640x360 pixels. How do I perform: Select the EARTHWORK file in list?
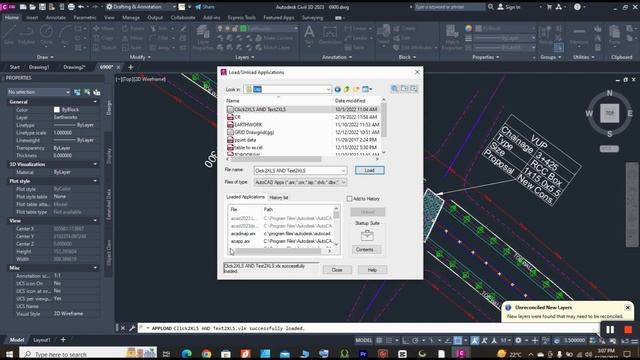(x=248, y=124)
